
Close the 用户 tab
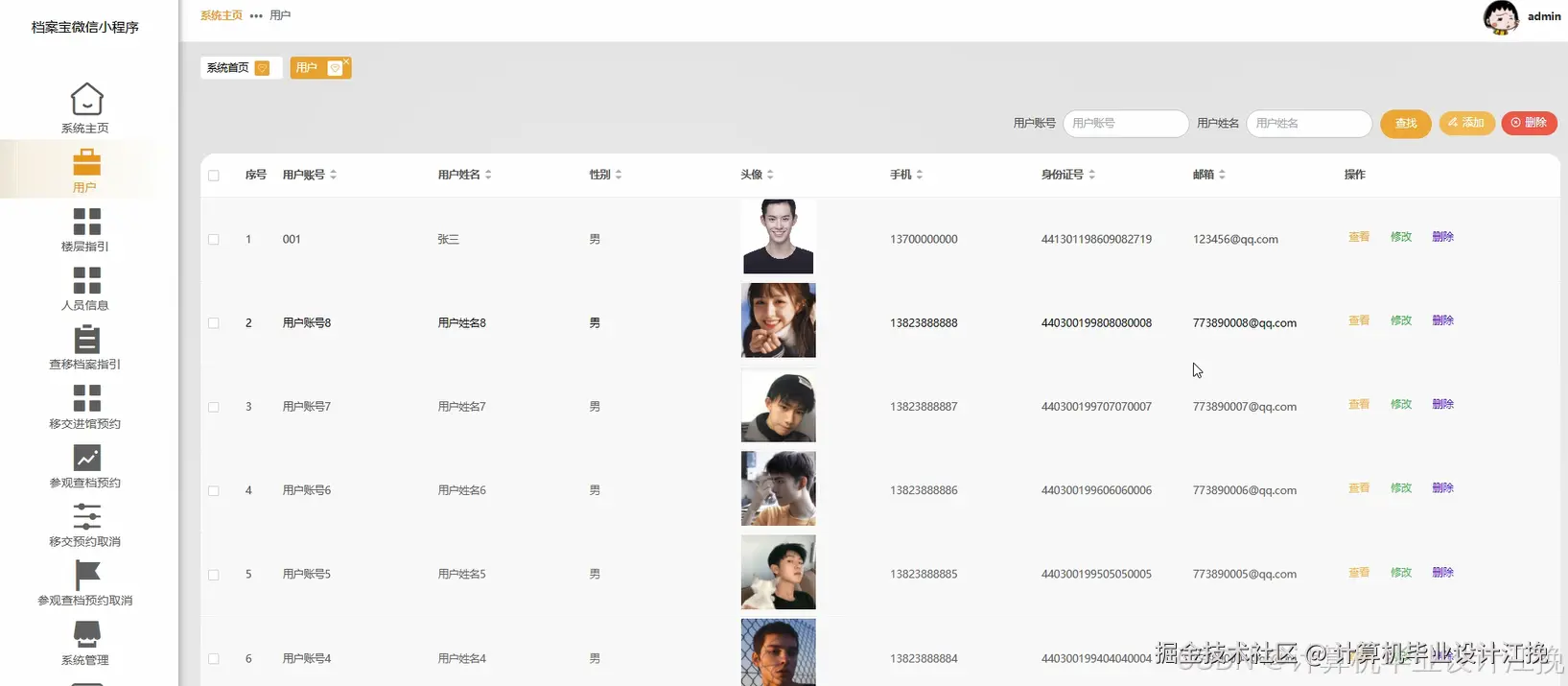point(346,61)
